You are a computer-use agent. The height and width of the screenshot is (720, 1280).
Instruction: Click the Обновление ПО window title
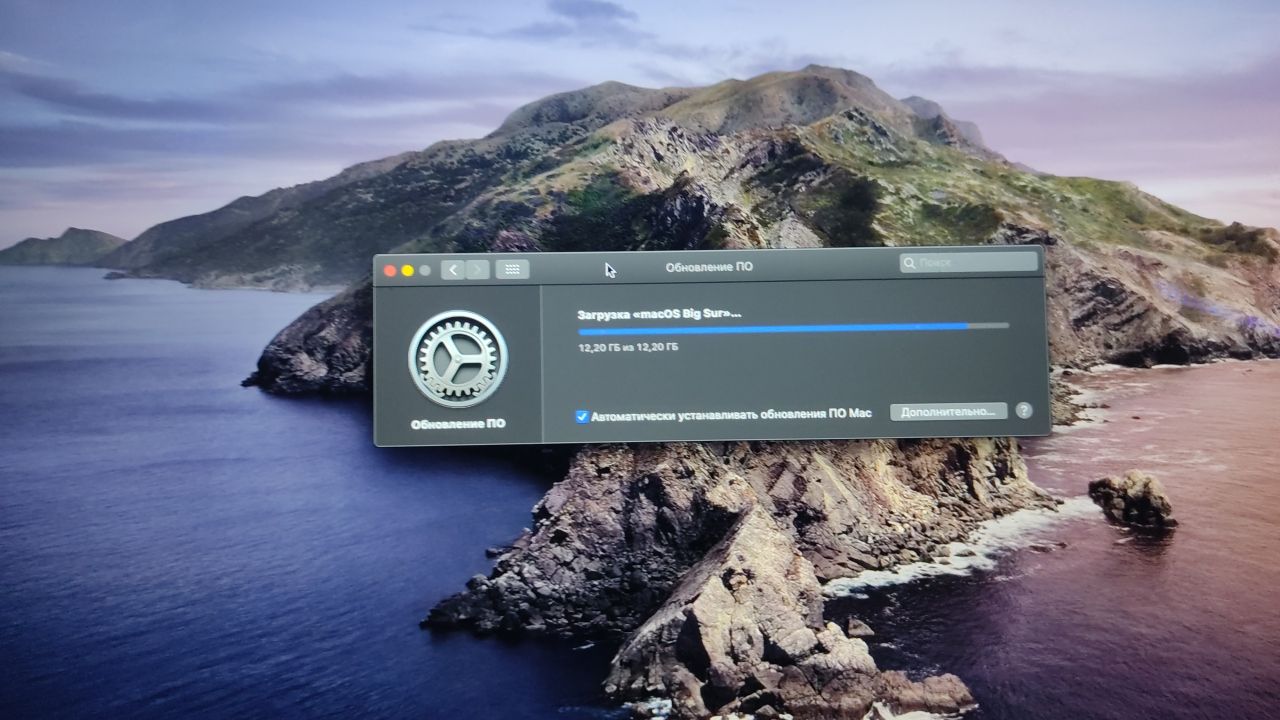tap(709, 267)
